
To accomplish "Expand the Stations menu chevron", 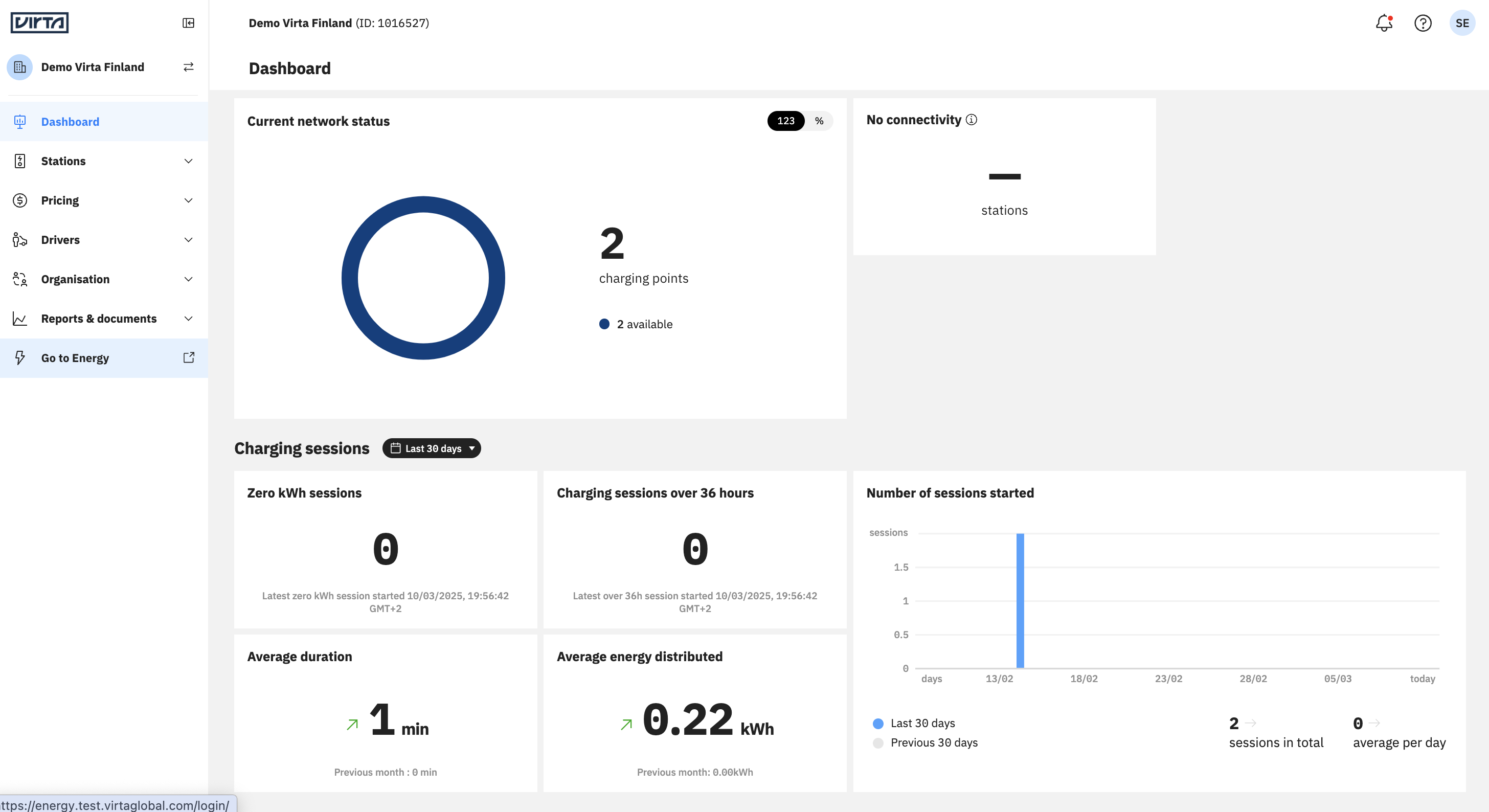I will [189, 161].
